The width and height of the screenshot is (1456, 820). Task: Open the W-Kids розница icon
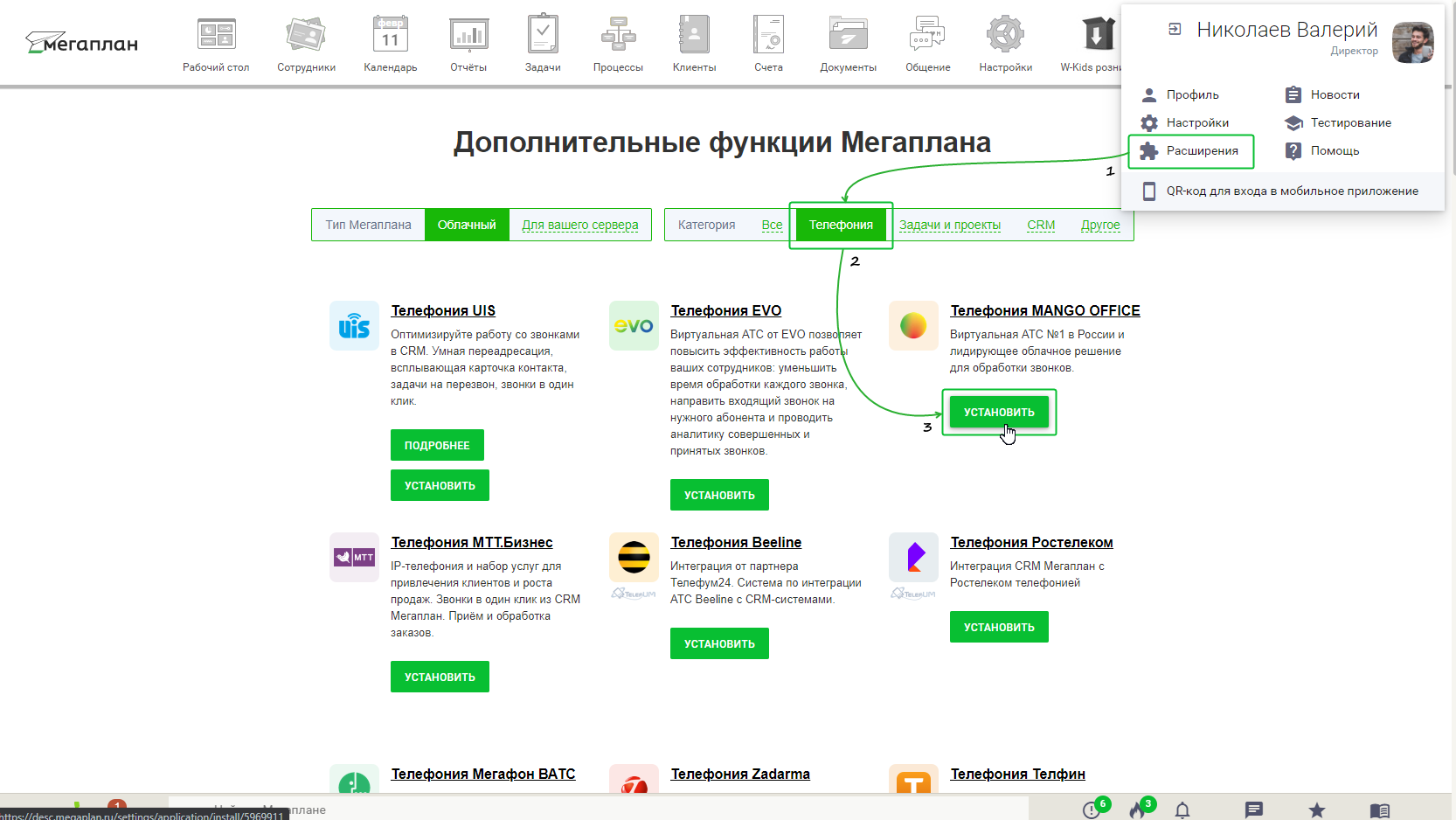(x=1099, y=35)
